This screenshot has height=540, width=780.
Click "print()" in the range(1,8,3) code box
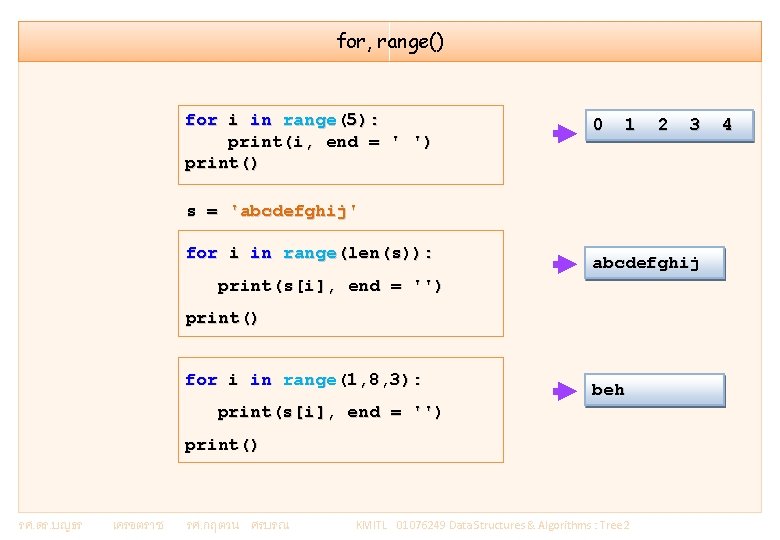click(x=221, y=445)
